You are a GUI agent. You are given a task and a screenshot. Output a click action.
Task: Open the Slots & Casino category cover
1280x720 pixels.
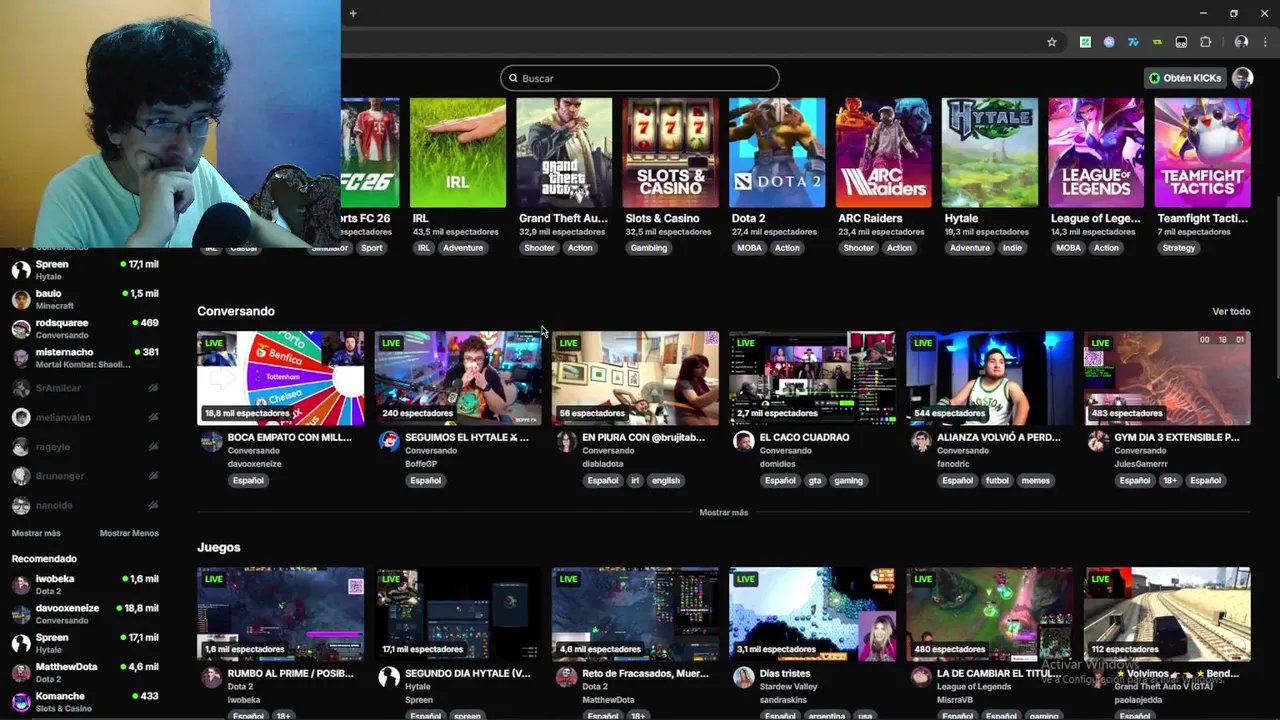tap(670, 152)
